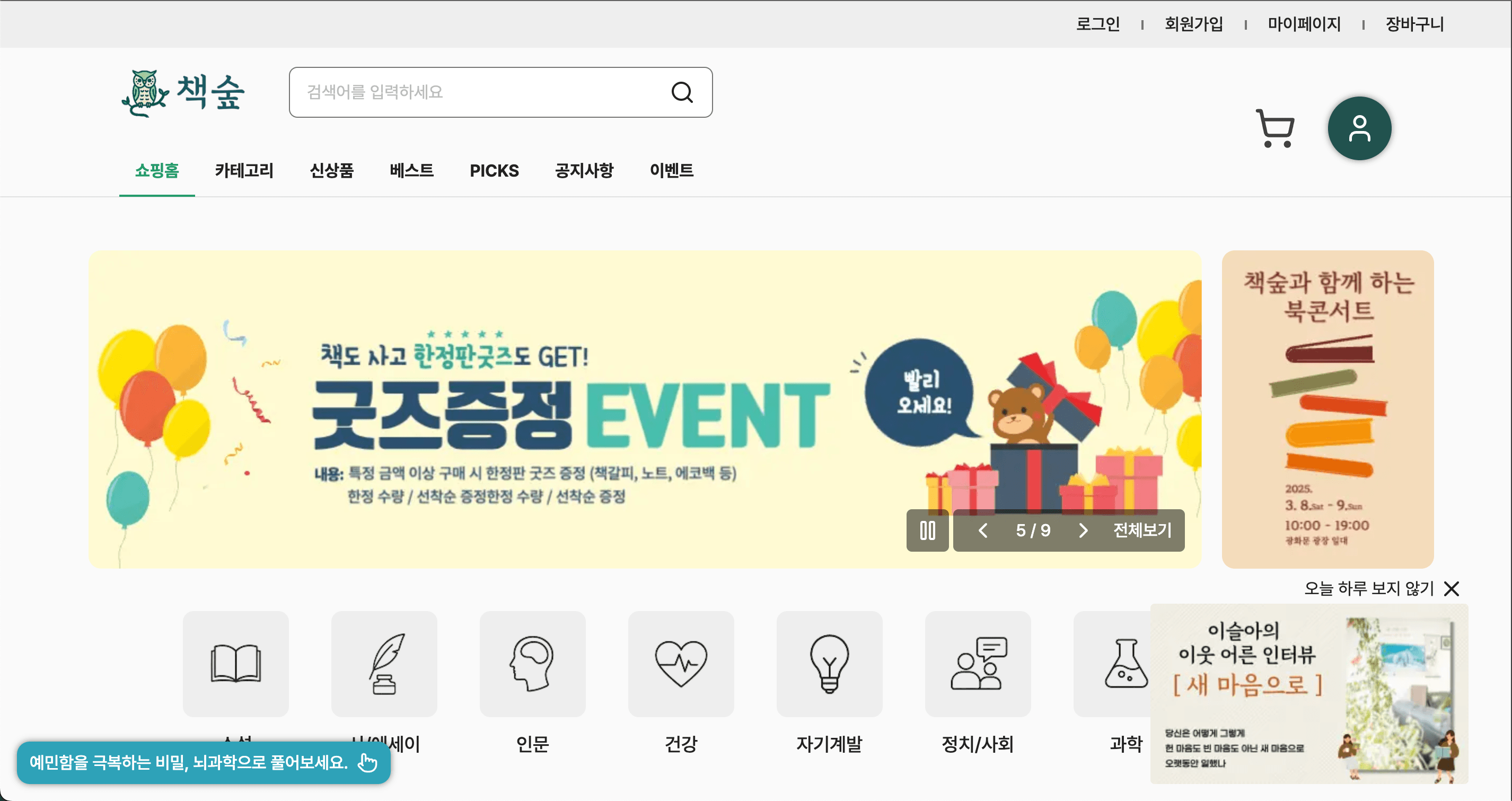Switch to the 베스트 tab
This screenshot has height=801, width=1512.
[411, 170]
